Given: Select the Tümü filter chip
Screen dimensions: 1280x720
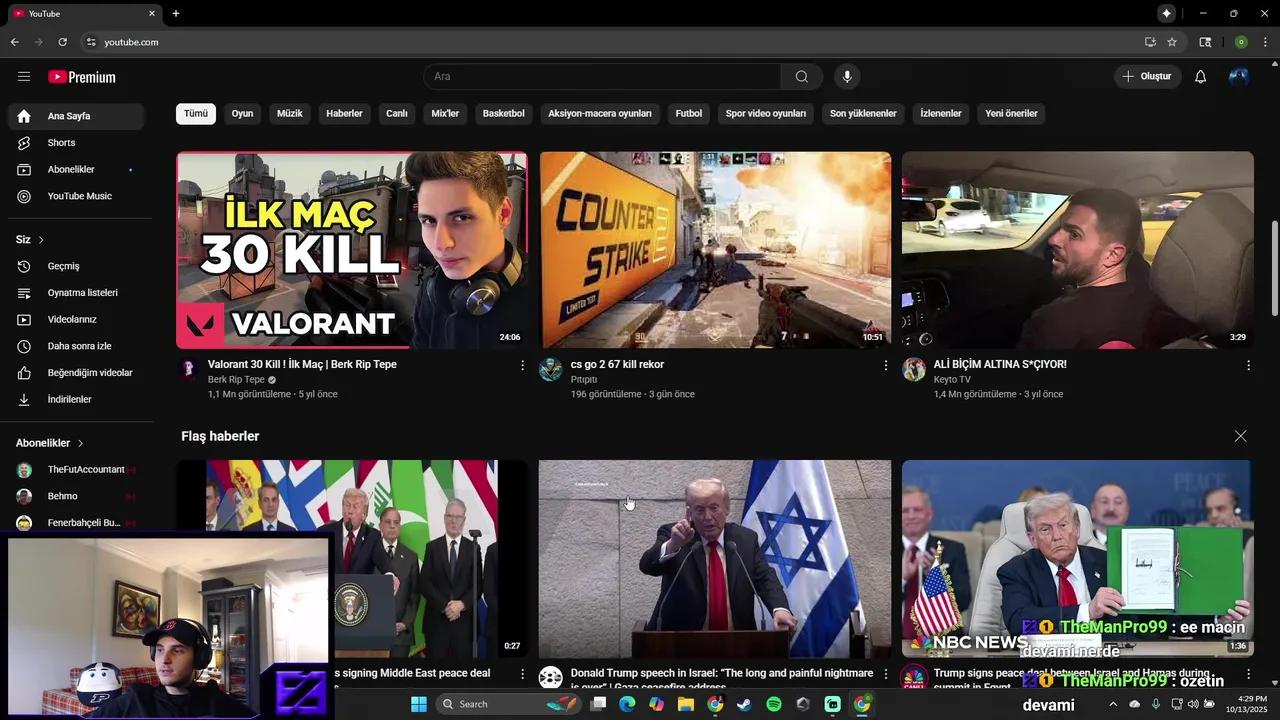Looking at the screenshot, I should 196,114.
